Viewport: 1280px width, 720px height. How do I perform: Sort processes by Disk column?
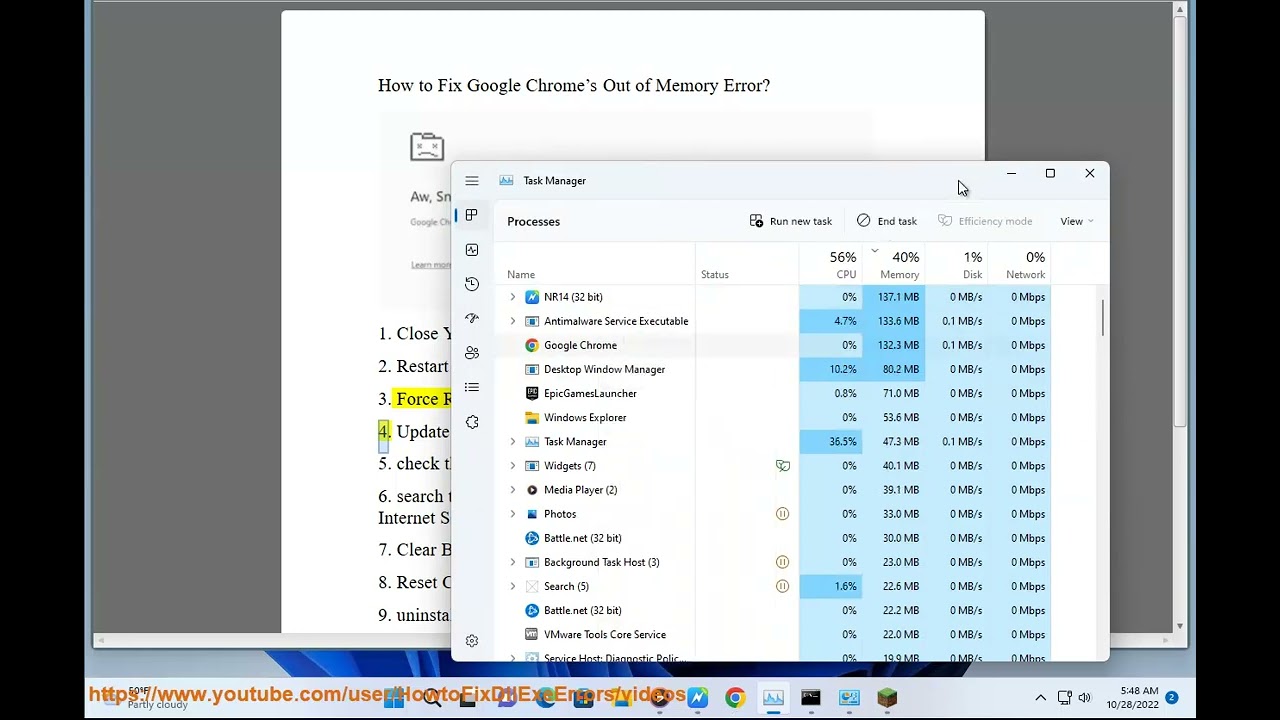[x=956, y=265]
